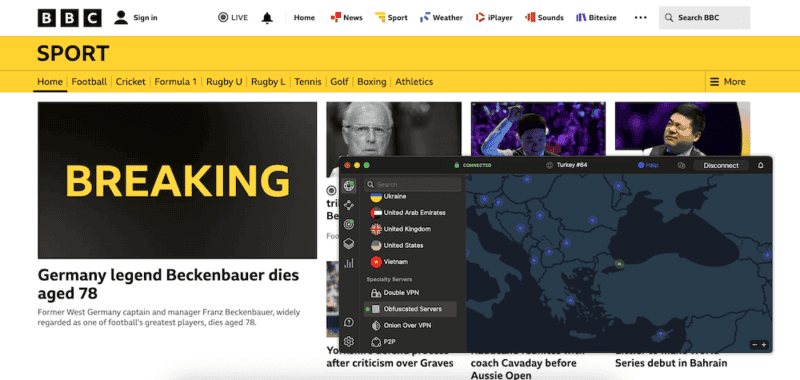Open Series debut in Bahrain headline
800x380 pixels.
tap(671, 363)
